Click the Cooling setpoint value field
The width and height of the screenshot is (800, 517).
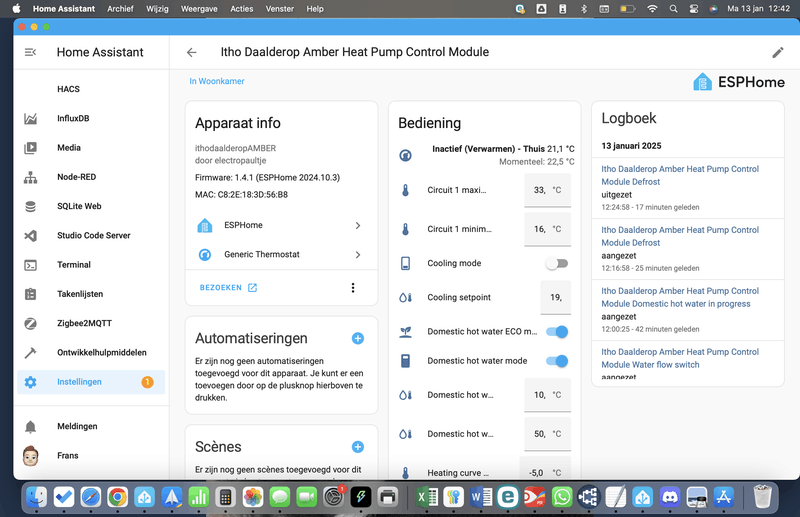556,298
